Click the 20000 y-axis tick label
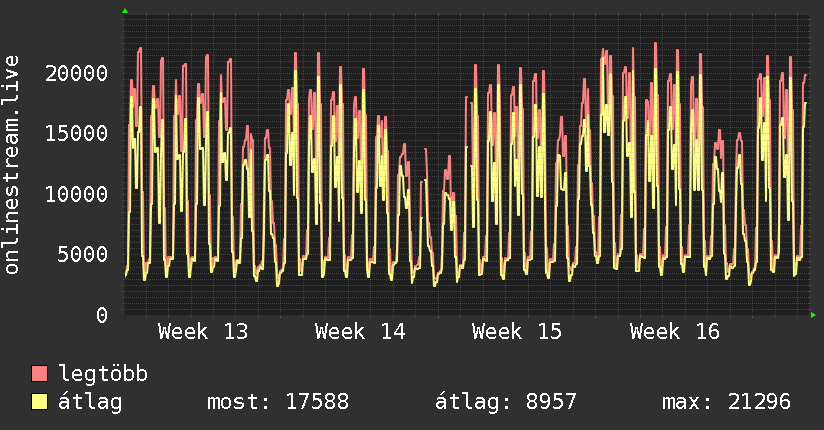 coord(77,73)
